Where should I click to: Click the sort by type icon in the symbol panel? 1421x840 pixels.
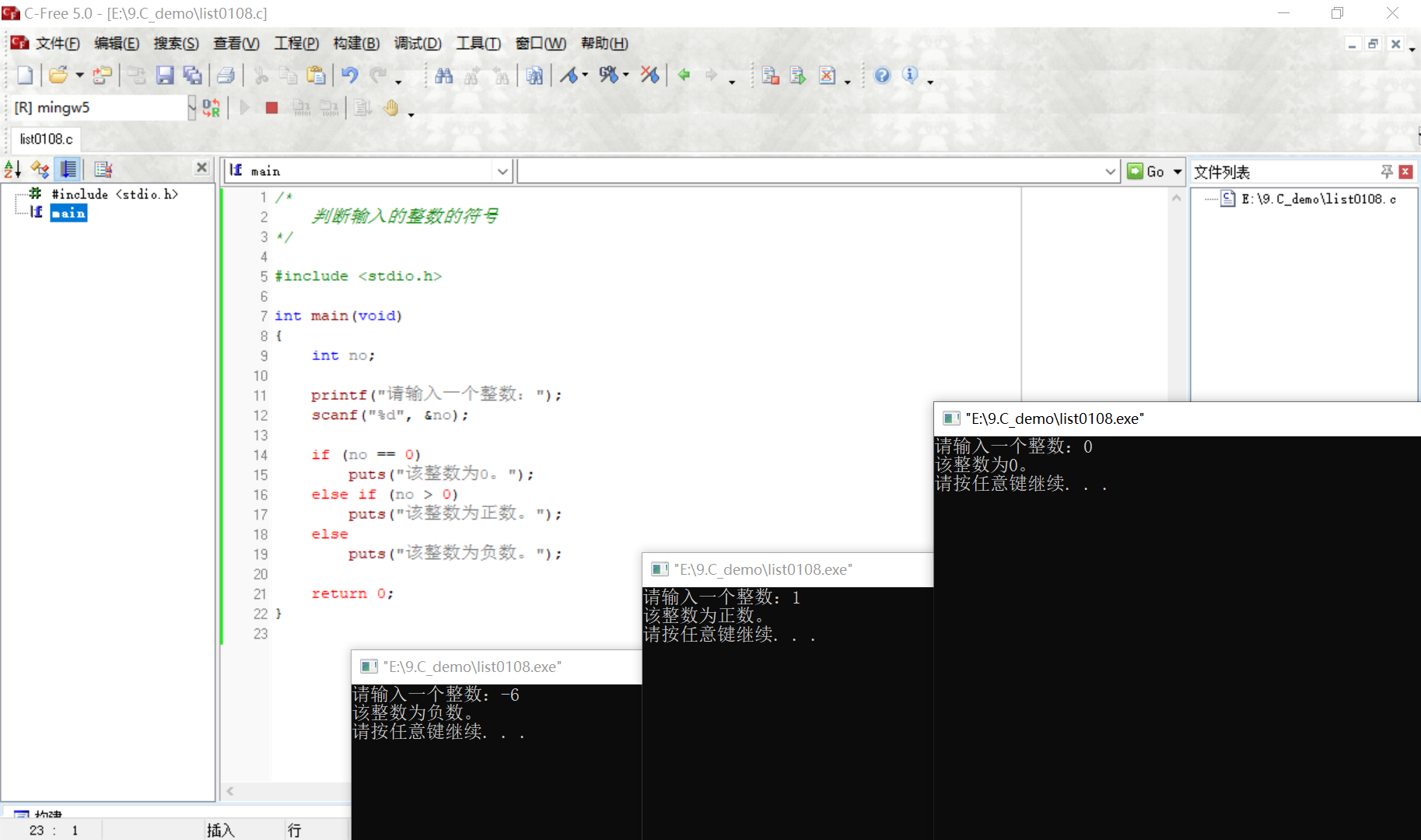pos(40,169)
